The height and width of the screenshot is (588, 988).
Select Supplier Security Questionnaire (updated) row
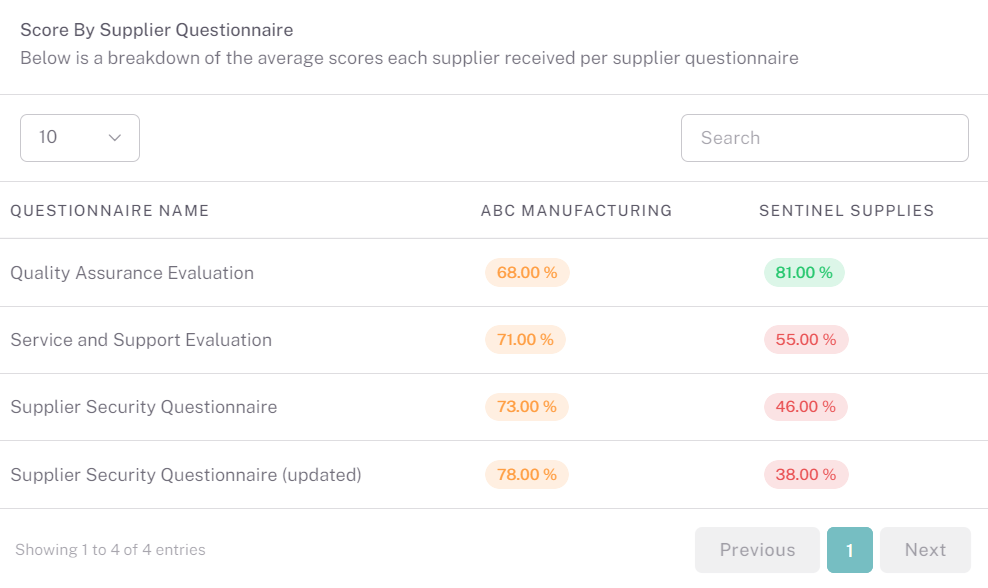tap(494, 474)
